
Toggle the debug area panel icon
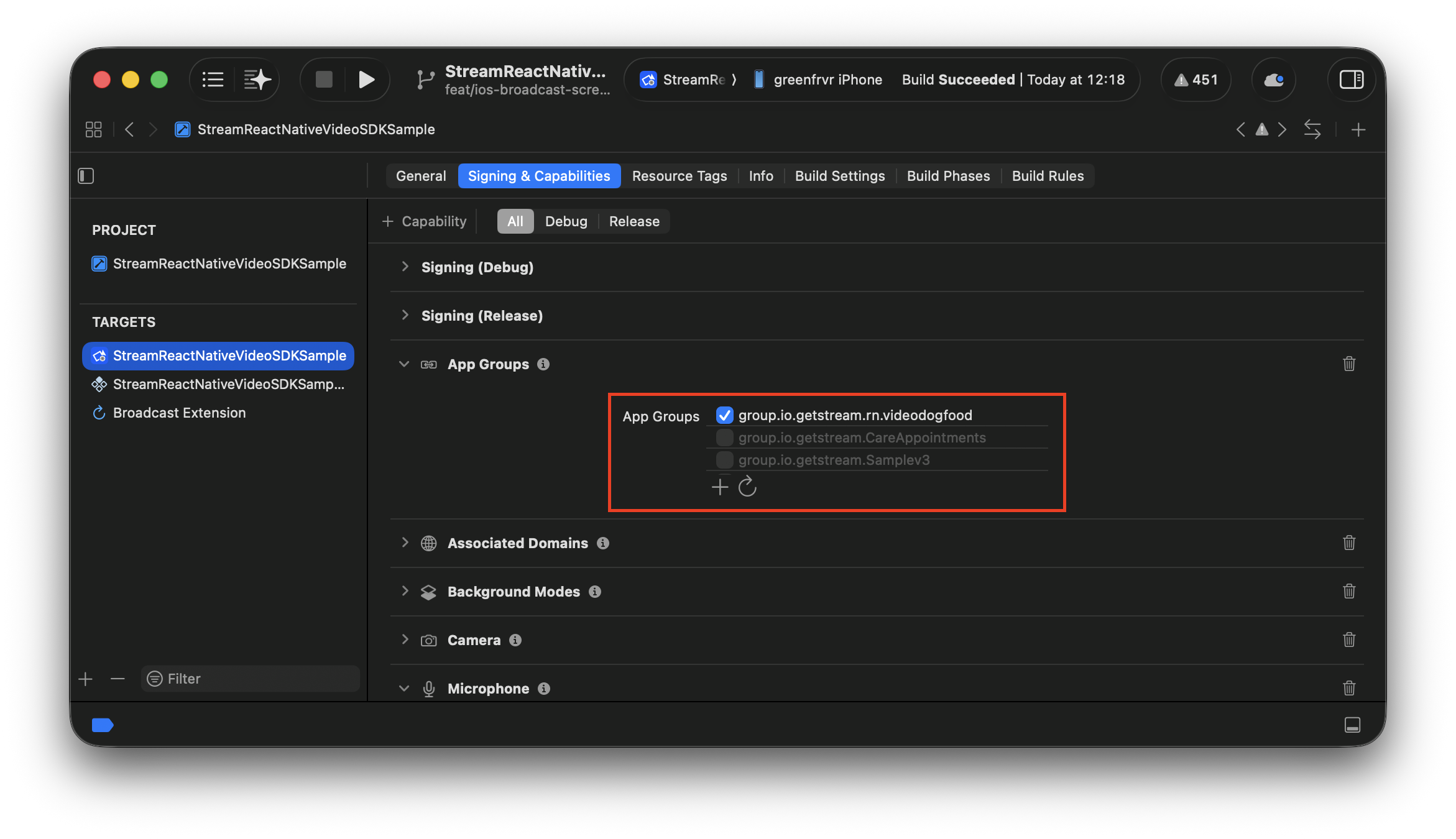tap(1352, 725)
